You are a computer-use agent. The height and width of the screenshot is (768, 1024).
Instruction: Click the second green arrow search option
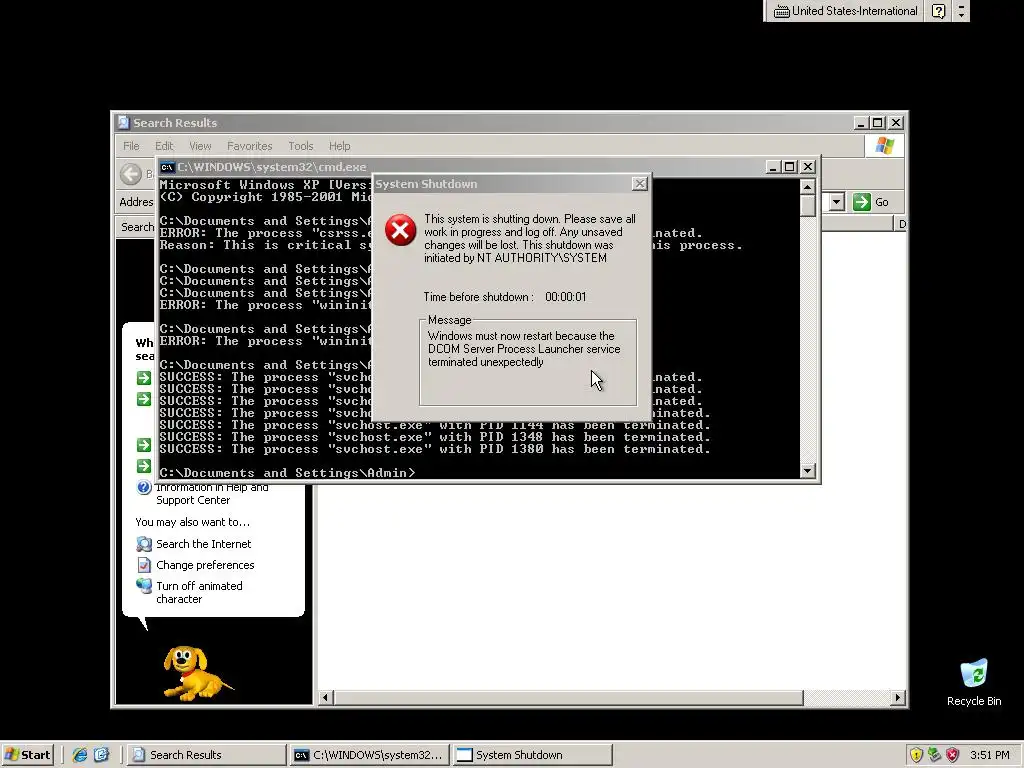pos(144,399)
